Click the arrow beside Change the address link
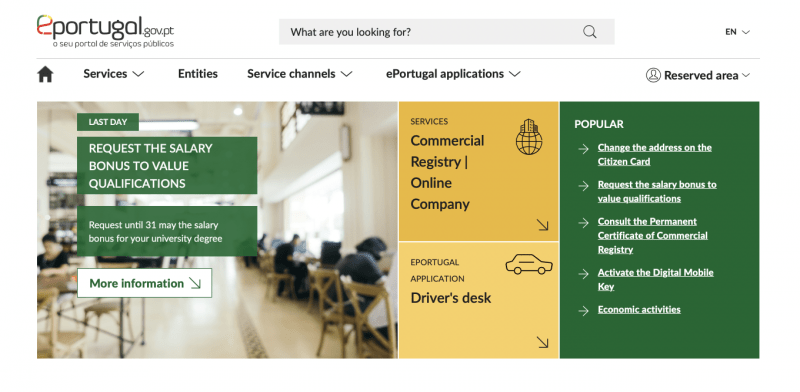800x392 pixels. [x=583, y=149]
